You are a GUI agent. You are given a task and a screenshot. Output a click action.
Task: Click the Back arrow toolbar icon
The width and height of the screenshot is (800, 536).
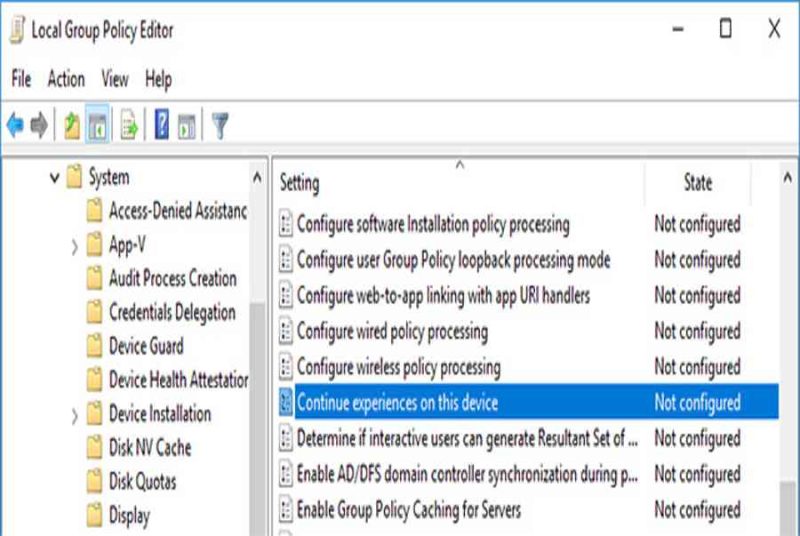[x=15, y=124]
